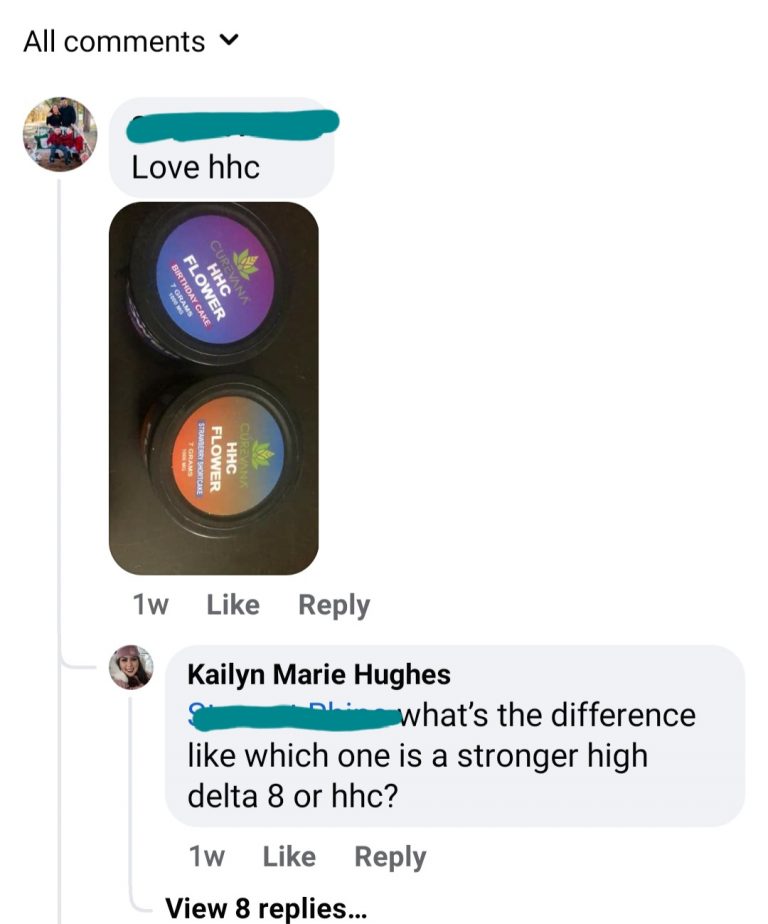
Task: Reply to the Love hhc comment
Action: pos(334,606)
